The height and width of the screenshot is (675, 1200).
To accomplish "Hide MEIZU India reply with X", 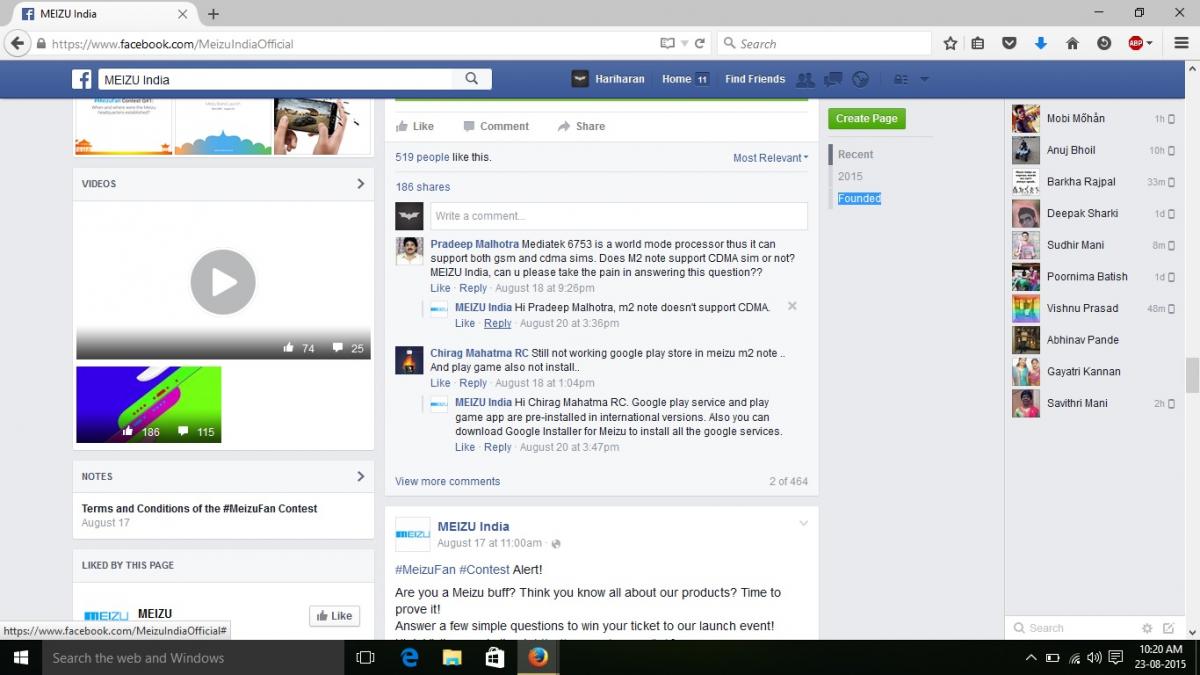I will point(792,306).
